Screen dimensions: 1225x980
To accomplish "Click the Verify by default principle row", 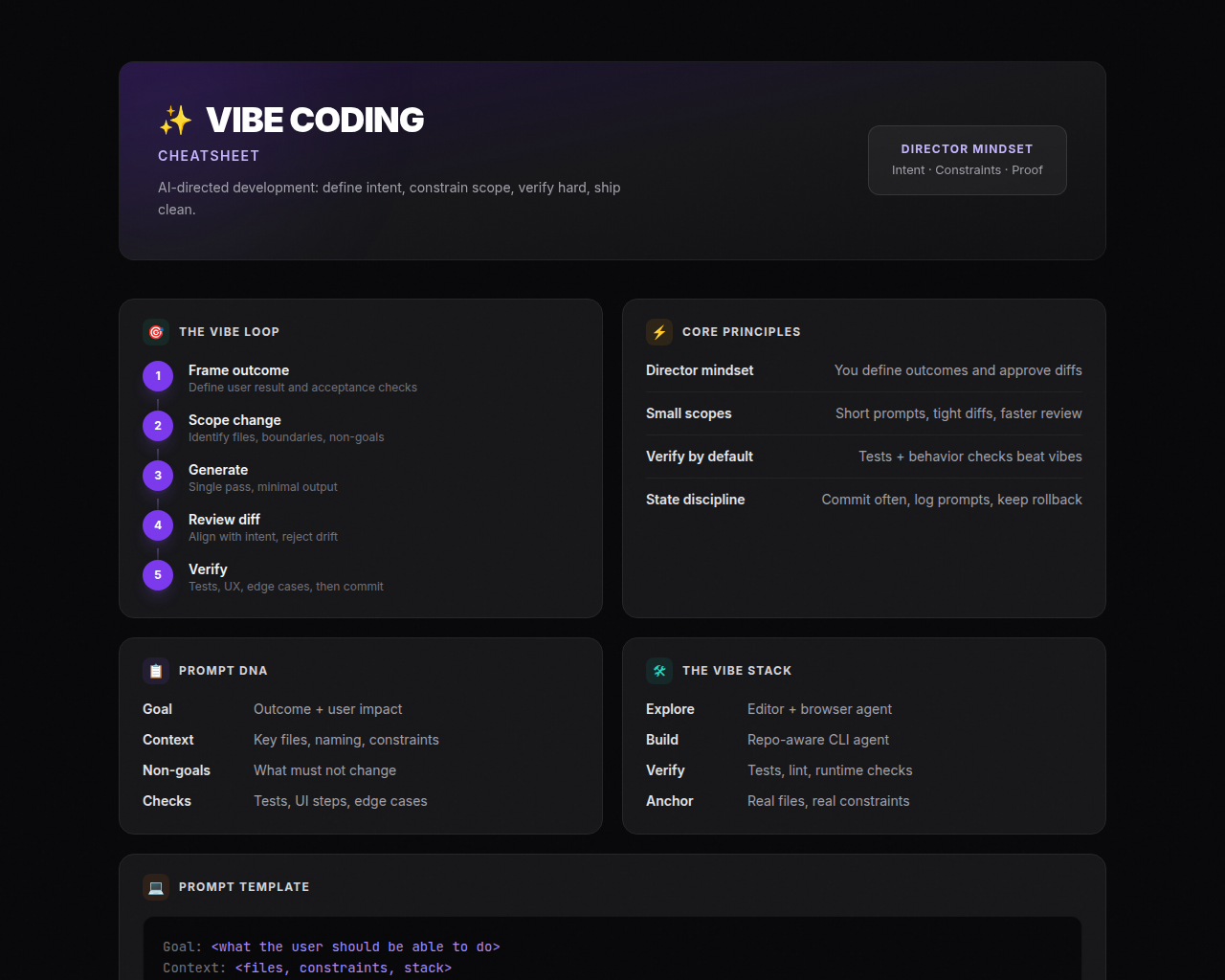I will [863, 457].
